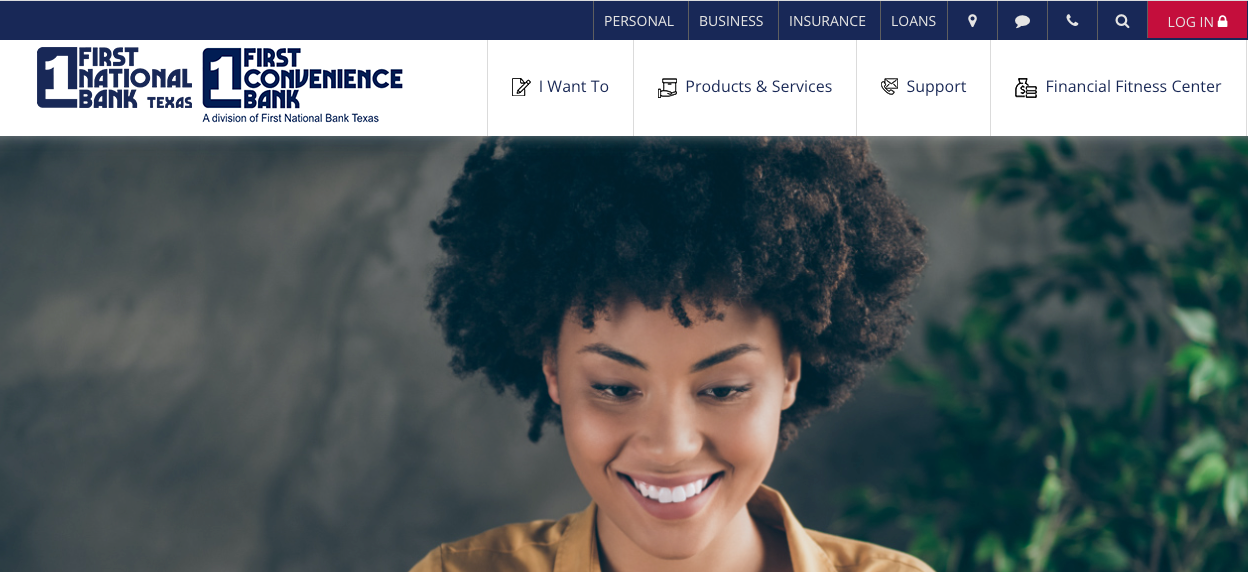Select the Personal tab
Image resolution: width=1248 pixels, height=572 pixels.
(x=639, y=21)
